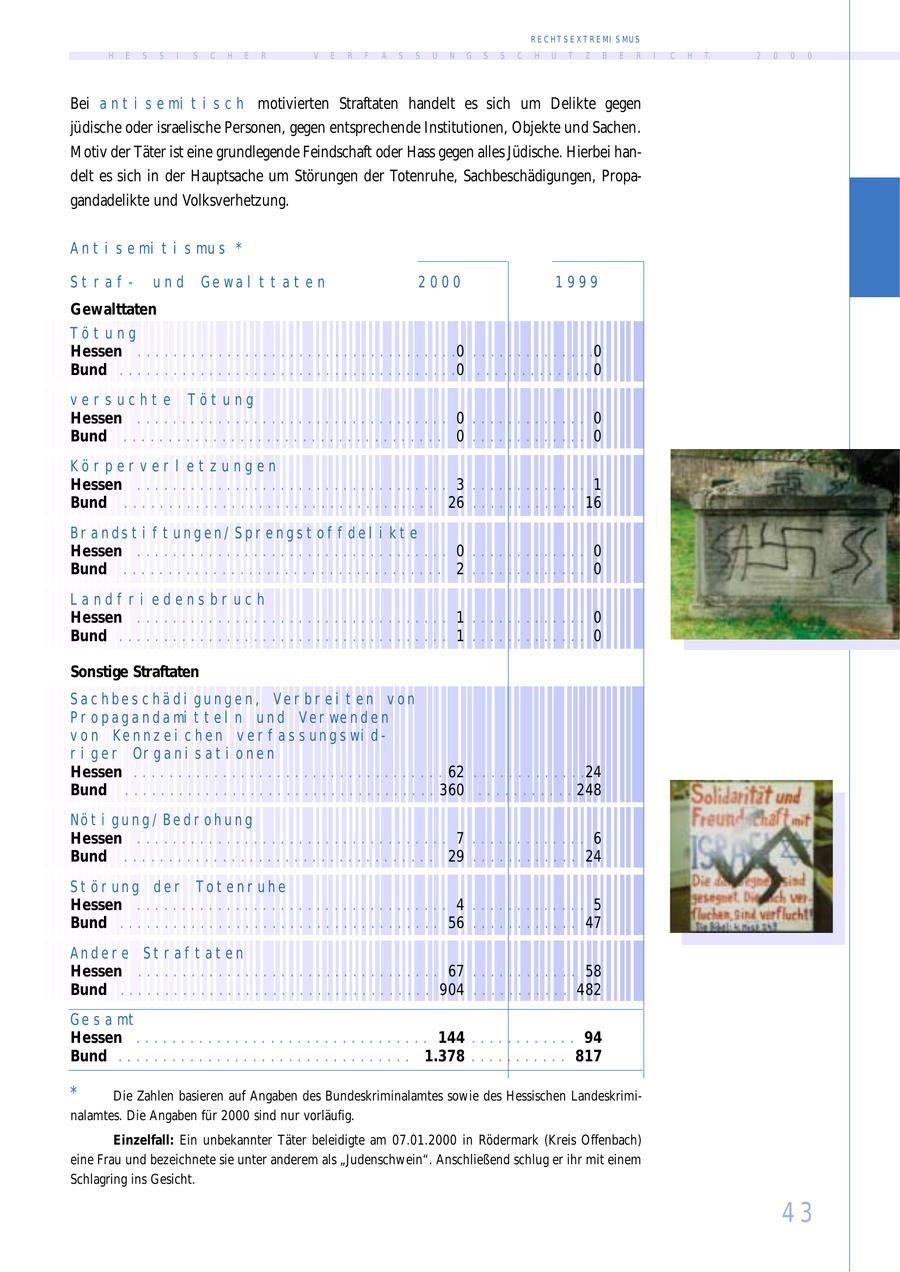
Task: Click the 'Brandstiftungen/Sprengstoffdelikte' row heading
Action: 244,533
